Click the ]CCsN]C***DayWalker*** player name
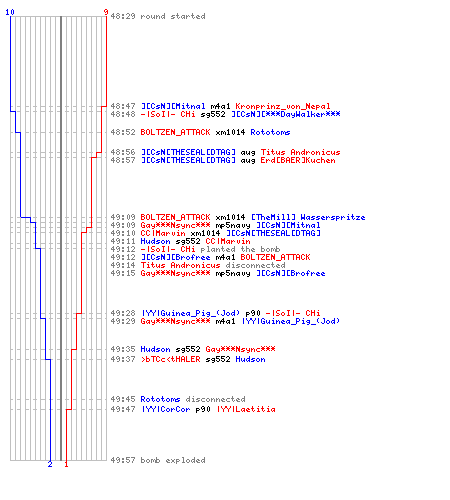 (x=286, y=114)
